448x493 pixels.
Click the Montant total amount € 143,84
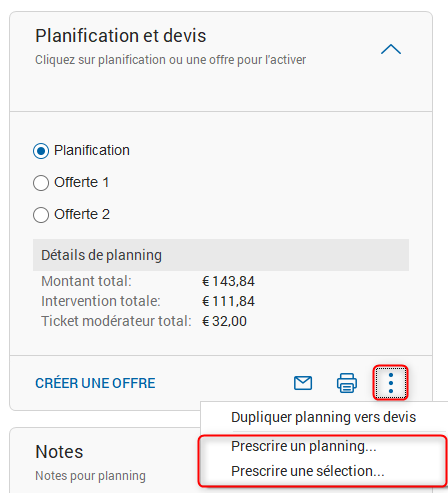(228, 281)
